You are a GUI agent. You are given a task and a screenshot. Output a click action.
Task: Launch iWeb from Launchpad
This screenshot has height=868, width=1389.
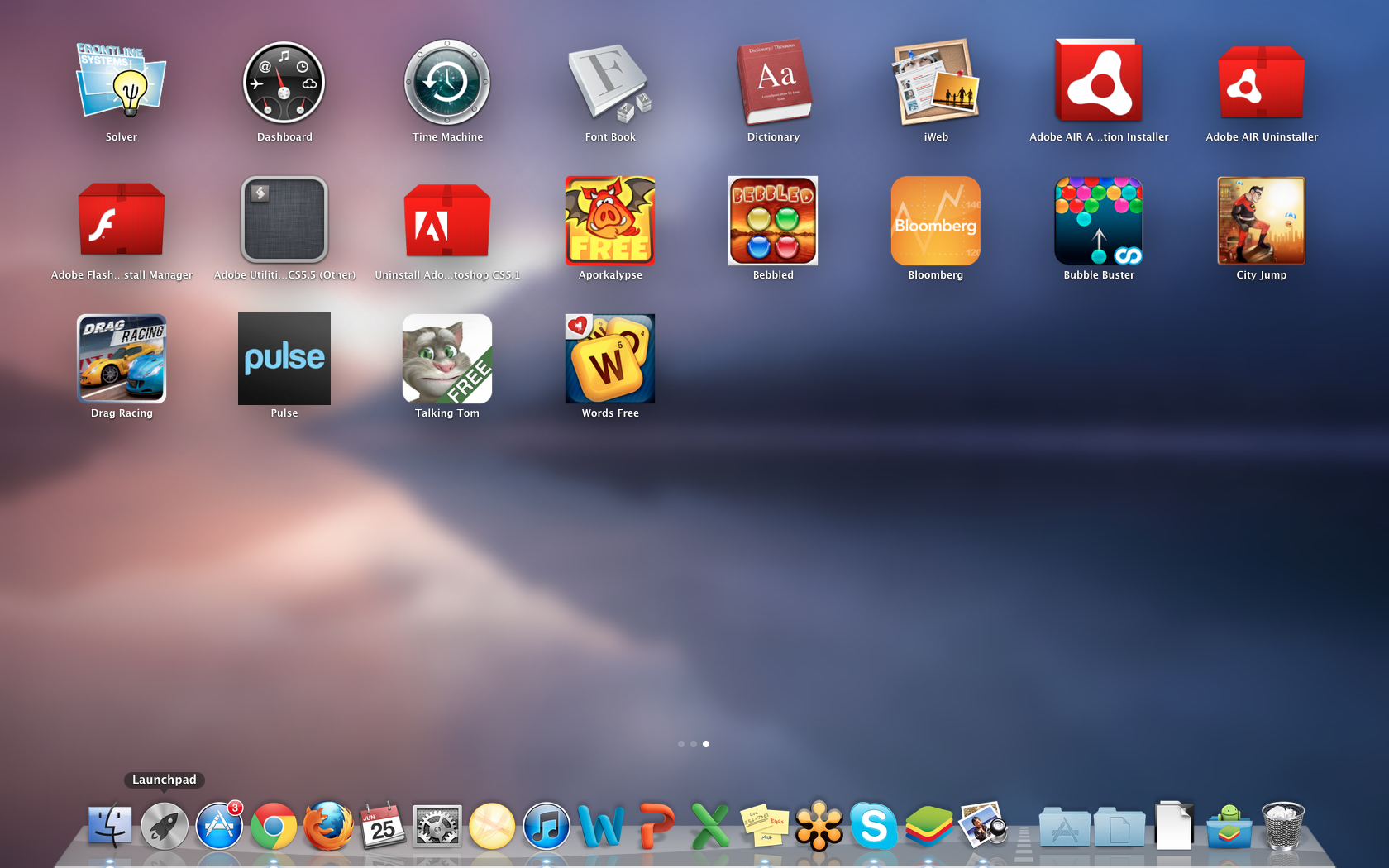pyautogui.click(x=936, y=83)
